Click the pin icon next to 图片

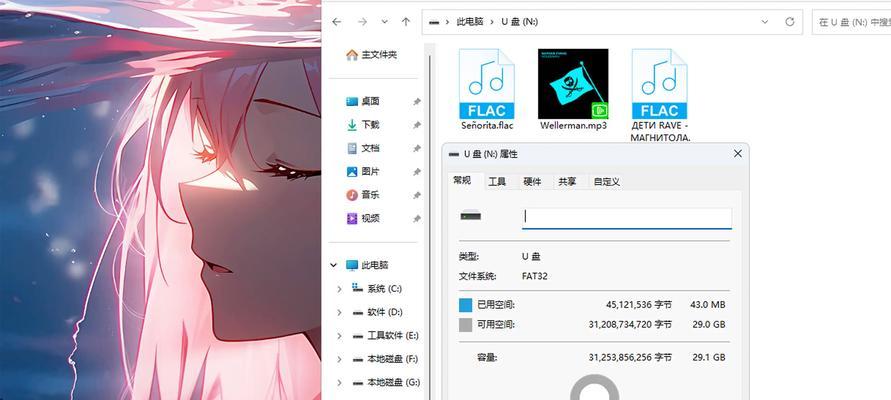[417, 172]
